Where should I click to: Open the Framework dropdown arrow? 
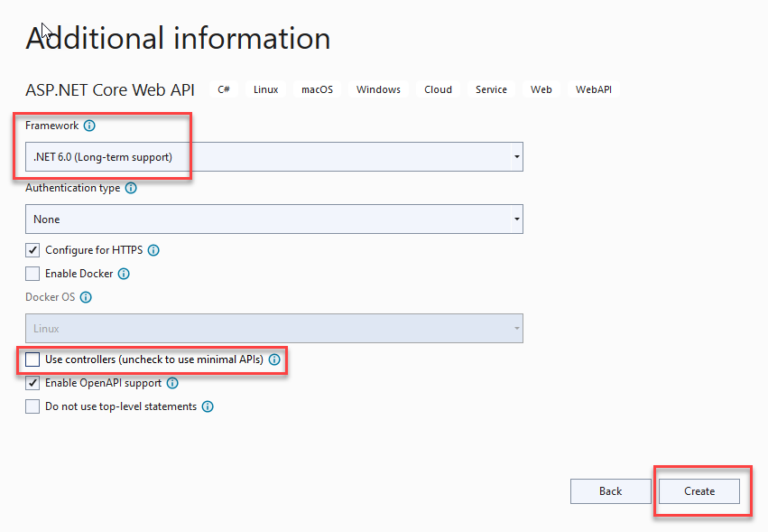(x=516, y=157)
